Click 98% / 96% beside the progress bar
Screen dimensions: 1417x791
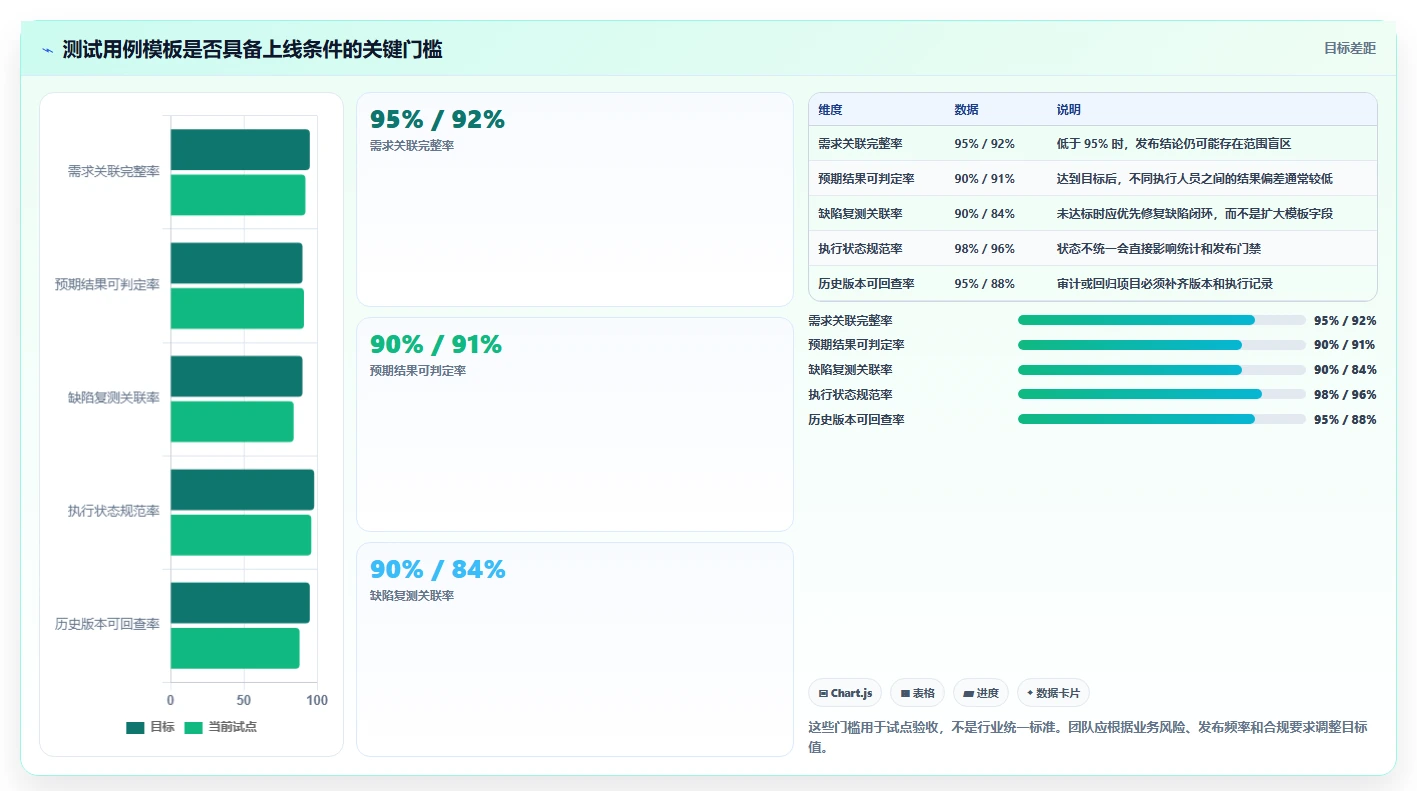tap(1345, 395)
